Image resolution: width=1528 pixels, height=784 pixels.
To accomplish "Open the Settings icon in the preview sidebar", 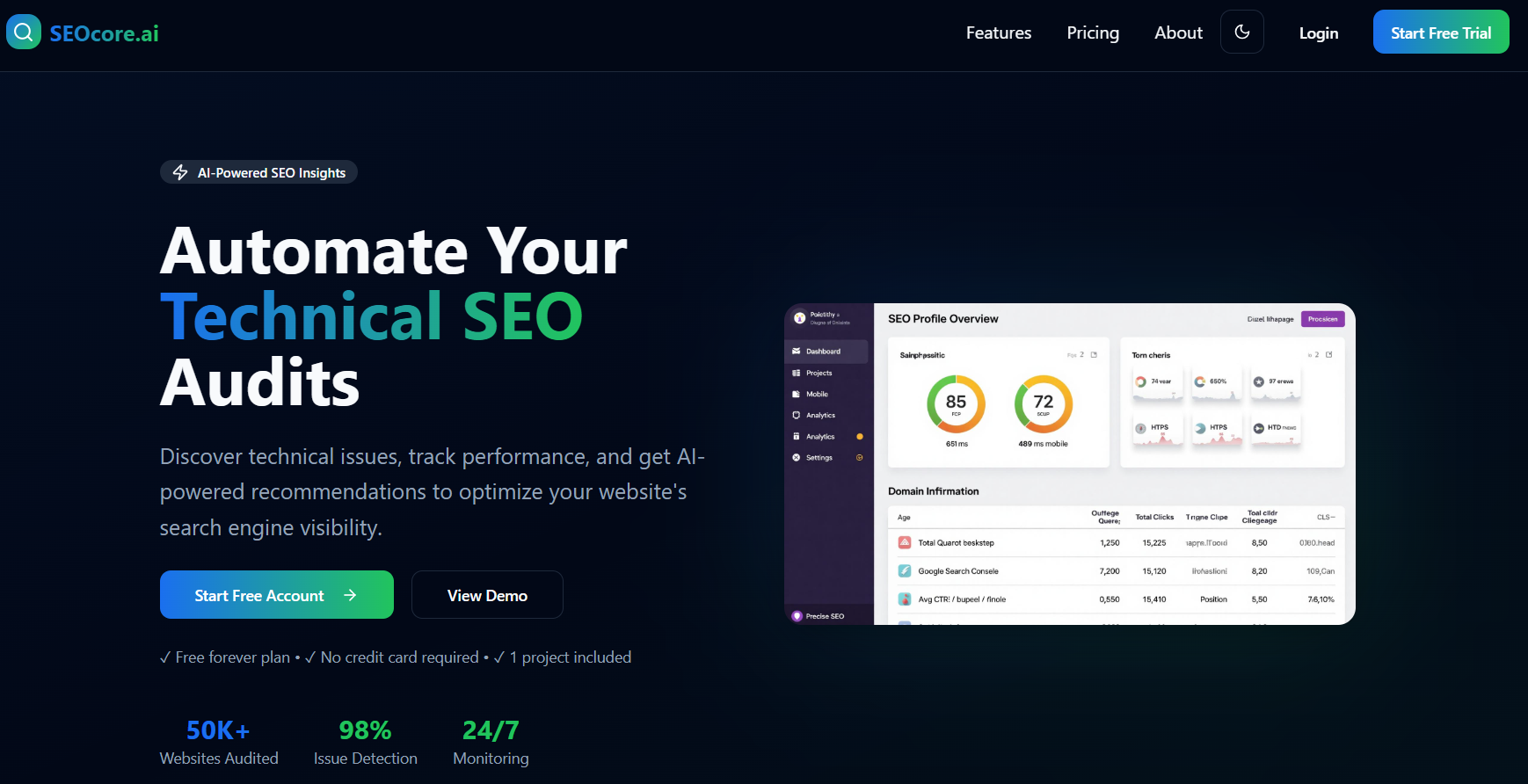I will point(797,458).
